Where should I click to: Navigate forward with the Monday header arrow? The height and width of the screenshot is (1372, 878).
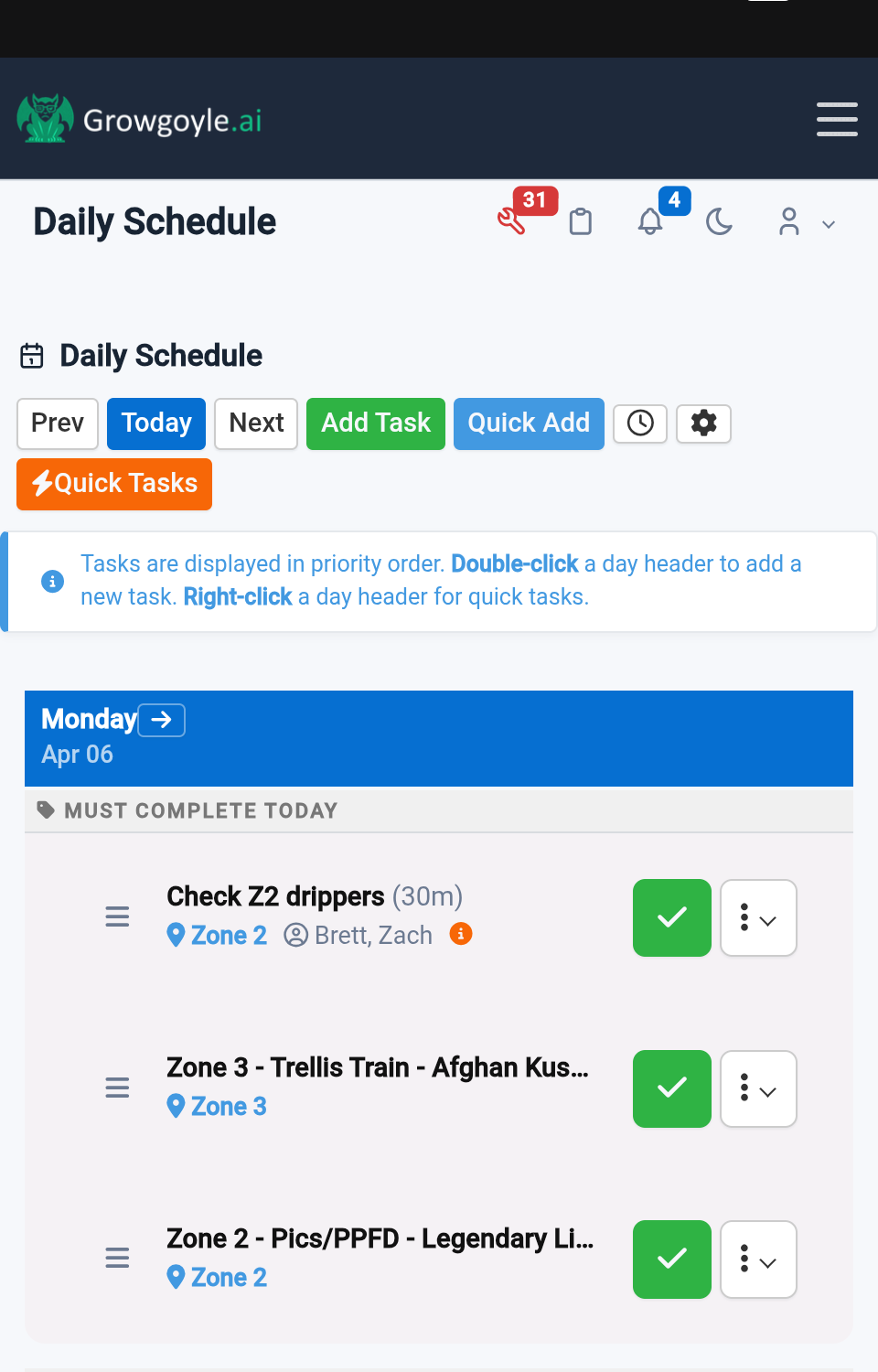161,720
